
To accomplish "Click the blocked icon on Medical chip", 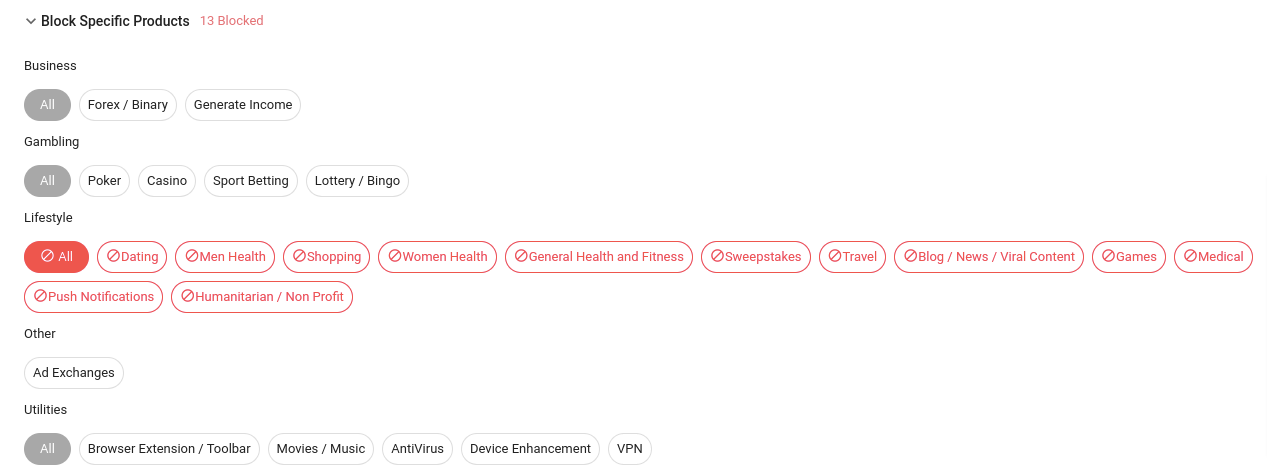I will pos(1190,256).
